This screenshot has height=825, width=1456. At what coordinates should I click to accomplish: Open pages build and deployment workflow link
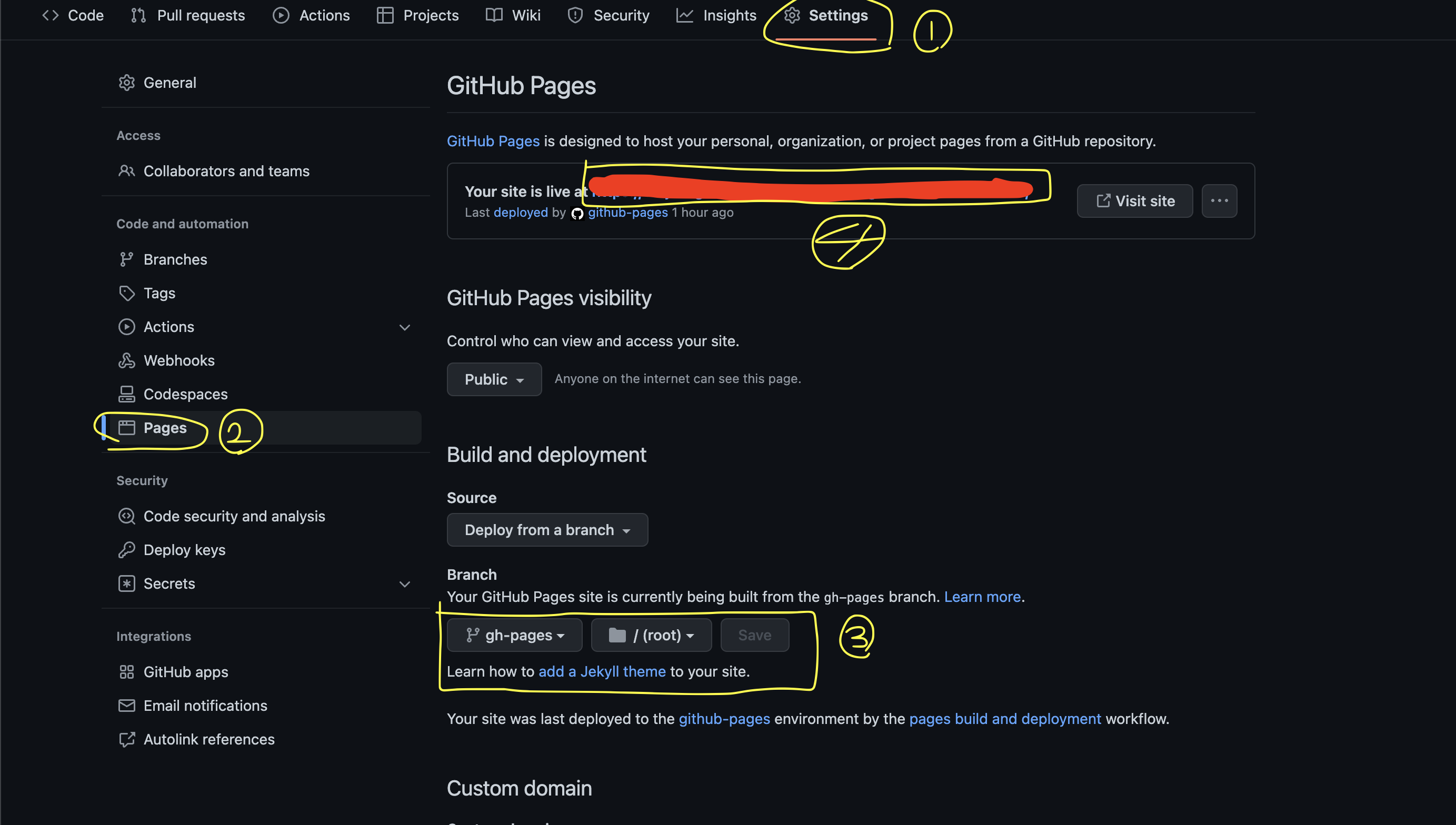1005,719
